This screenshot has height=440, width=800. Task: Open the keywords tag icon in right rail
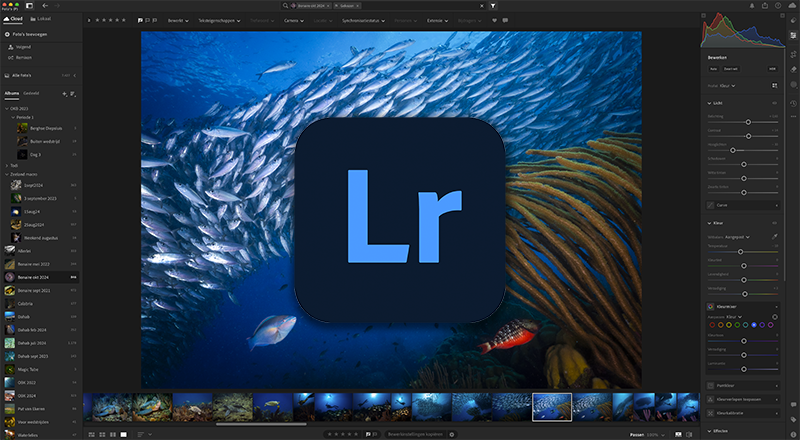(x=793, y=420)
